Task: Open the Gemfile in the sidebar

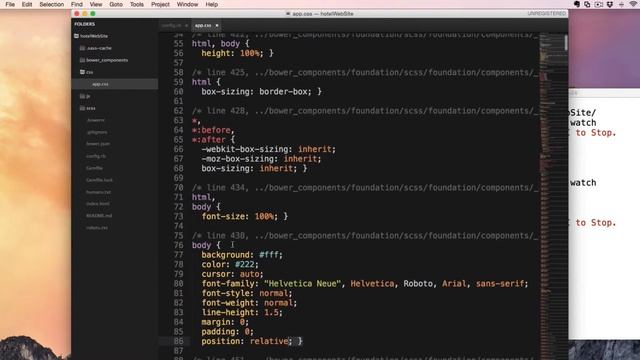Action: coord(94,168)
